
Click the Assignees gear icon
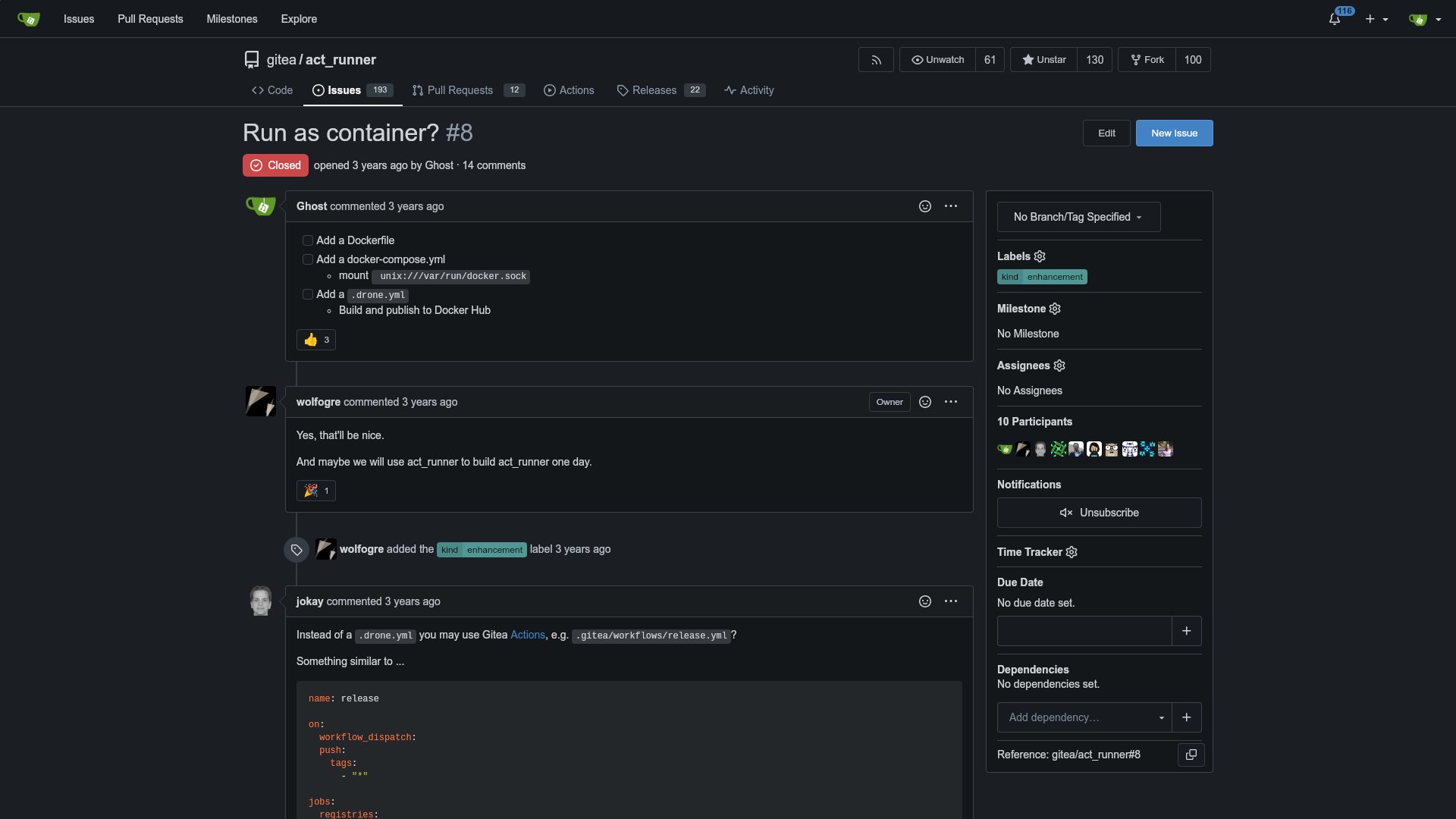pyautogui.click(x=1059, y=366)
